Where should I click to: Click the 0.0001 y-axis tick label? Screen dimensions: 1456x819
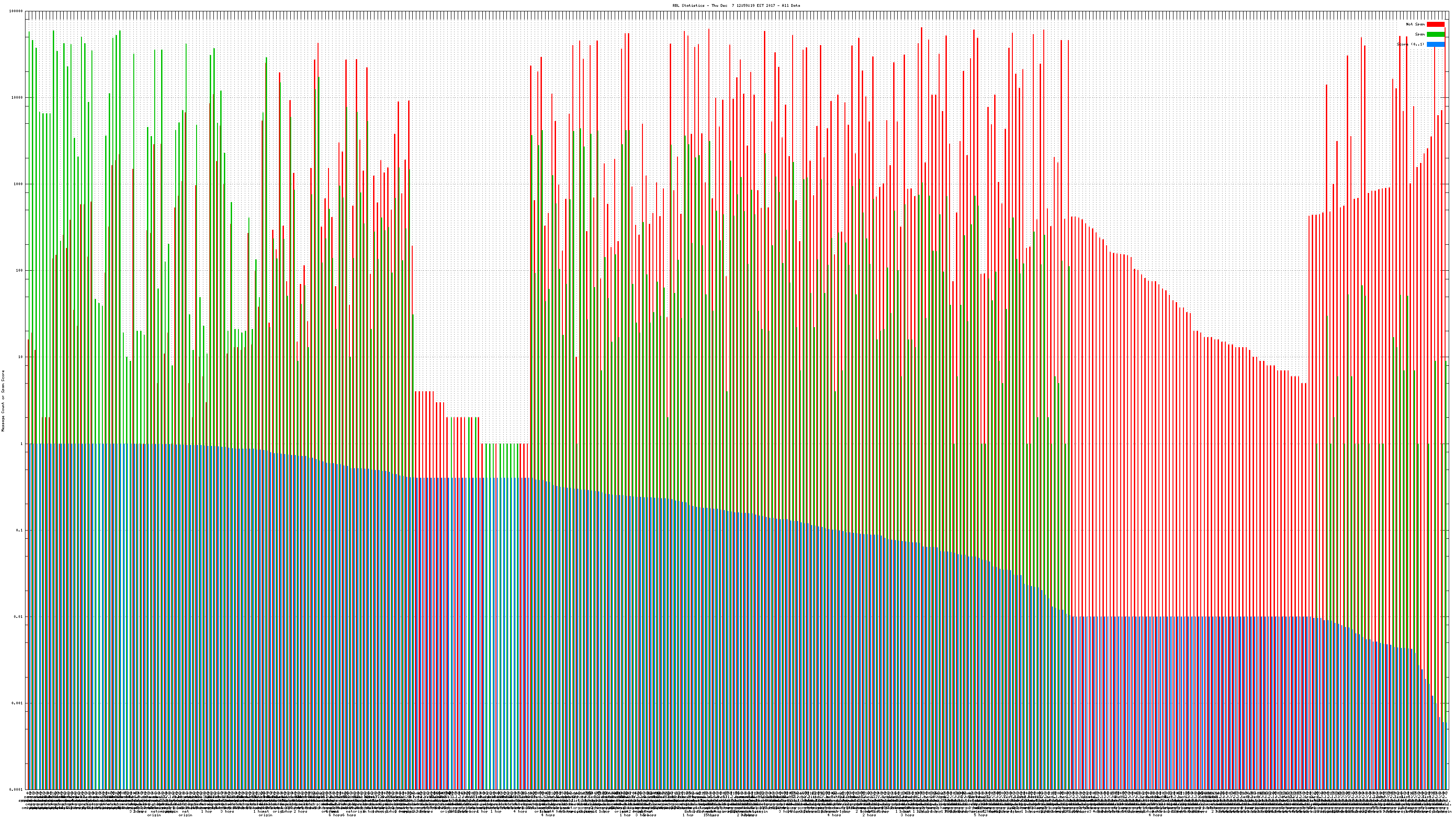tap(17, 789)
